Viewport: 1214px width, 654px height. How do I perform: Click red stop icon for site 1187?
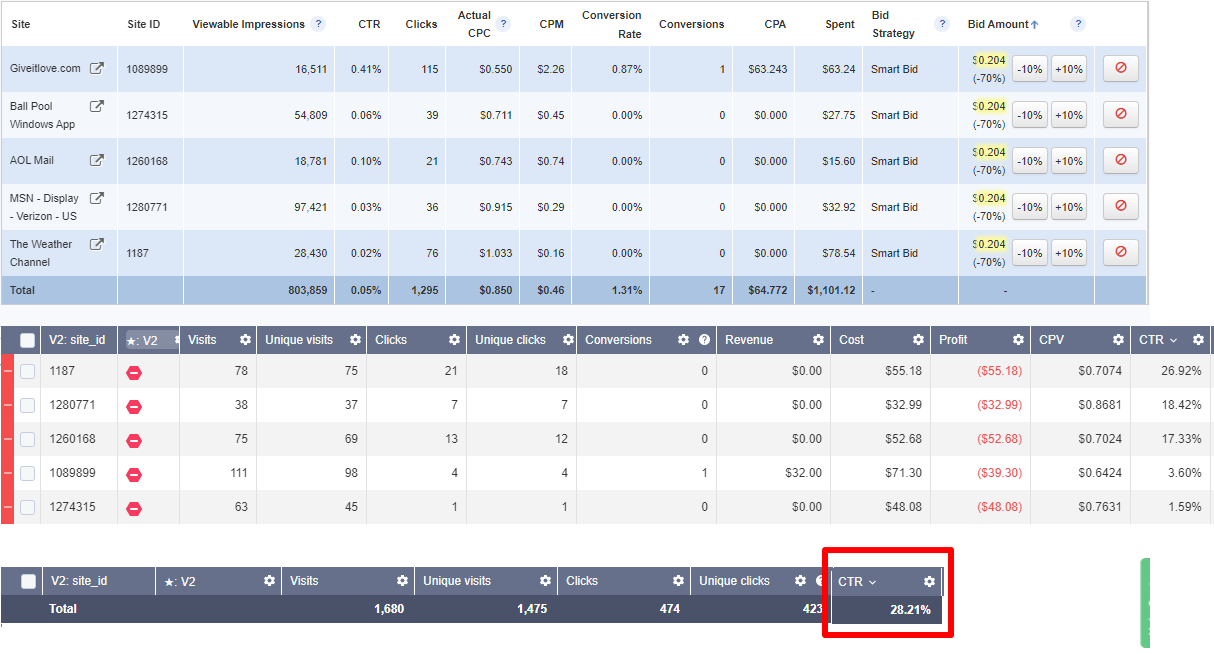pos(134,372)
